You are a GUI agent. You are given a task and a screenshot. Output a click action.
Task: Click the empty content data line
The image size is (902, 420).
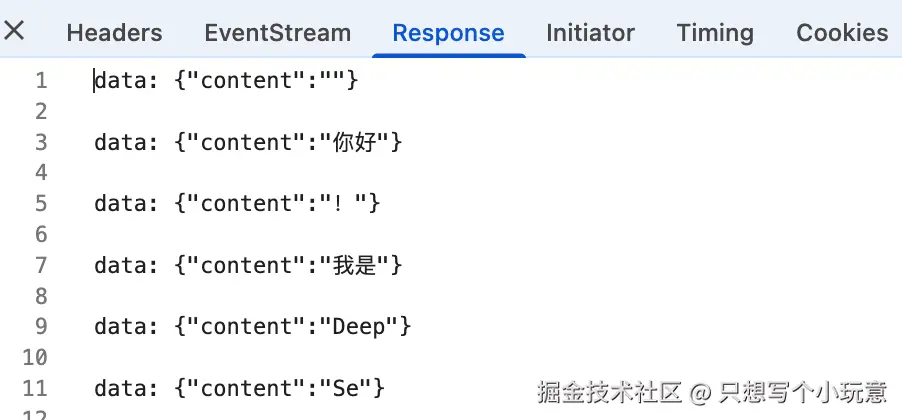click(226, 81)
